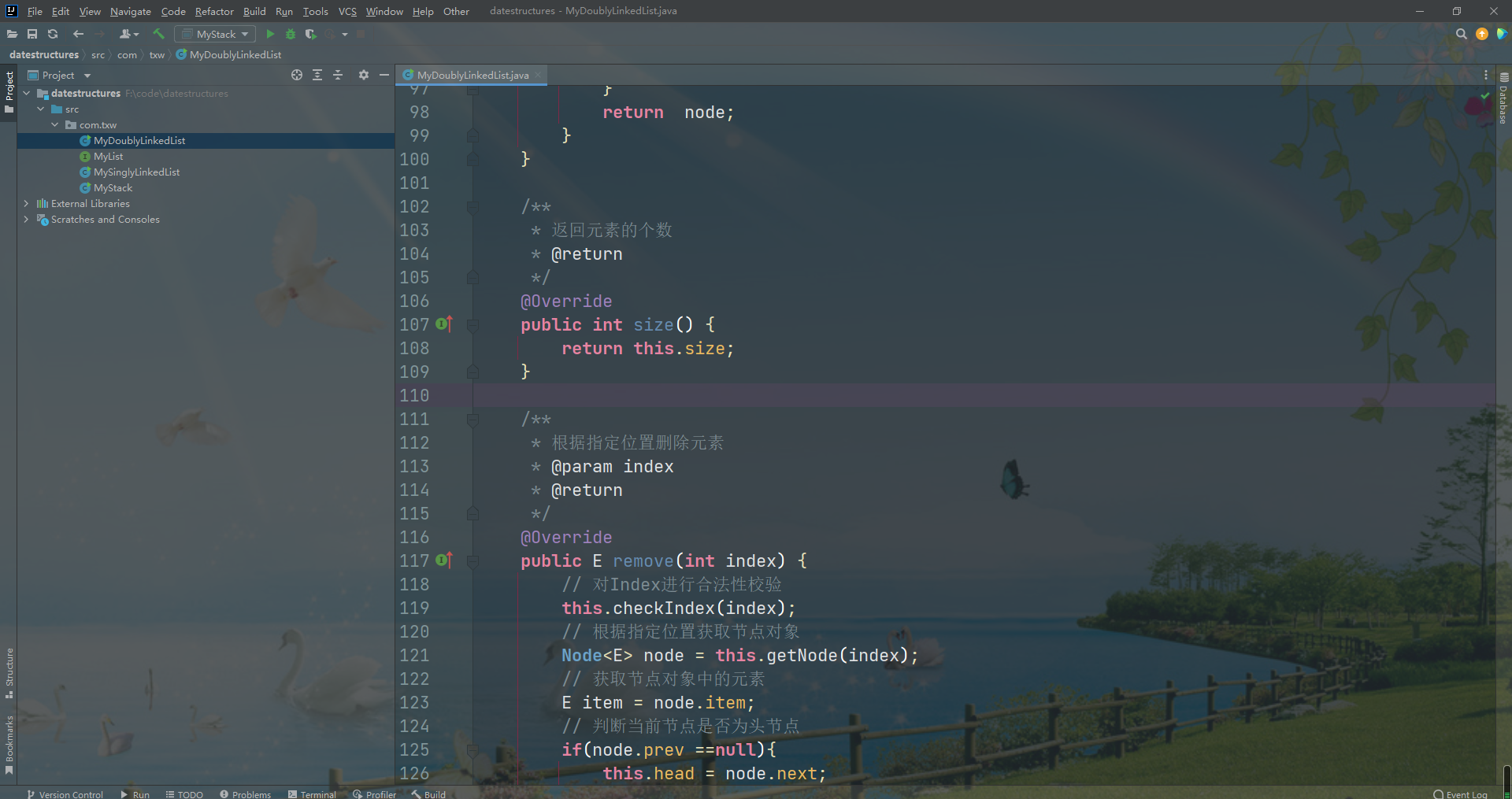Open the Problems tool window

pos(245,794)
